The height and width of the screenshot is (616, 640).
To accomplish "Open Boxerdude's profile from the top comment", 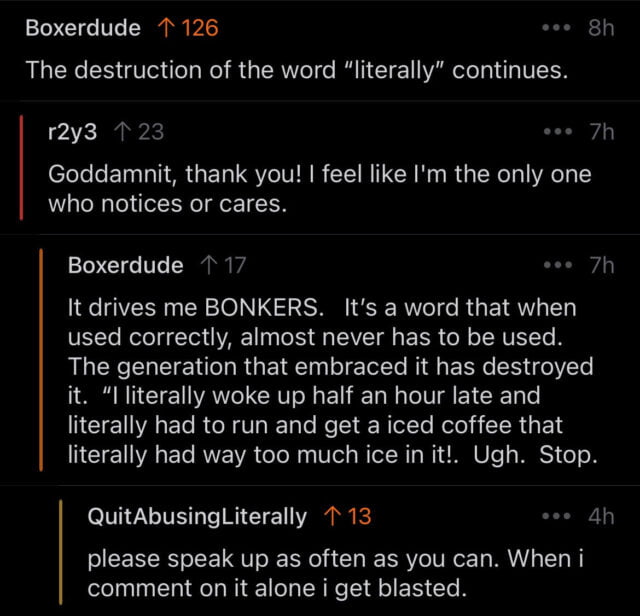I will 82,28.
